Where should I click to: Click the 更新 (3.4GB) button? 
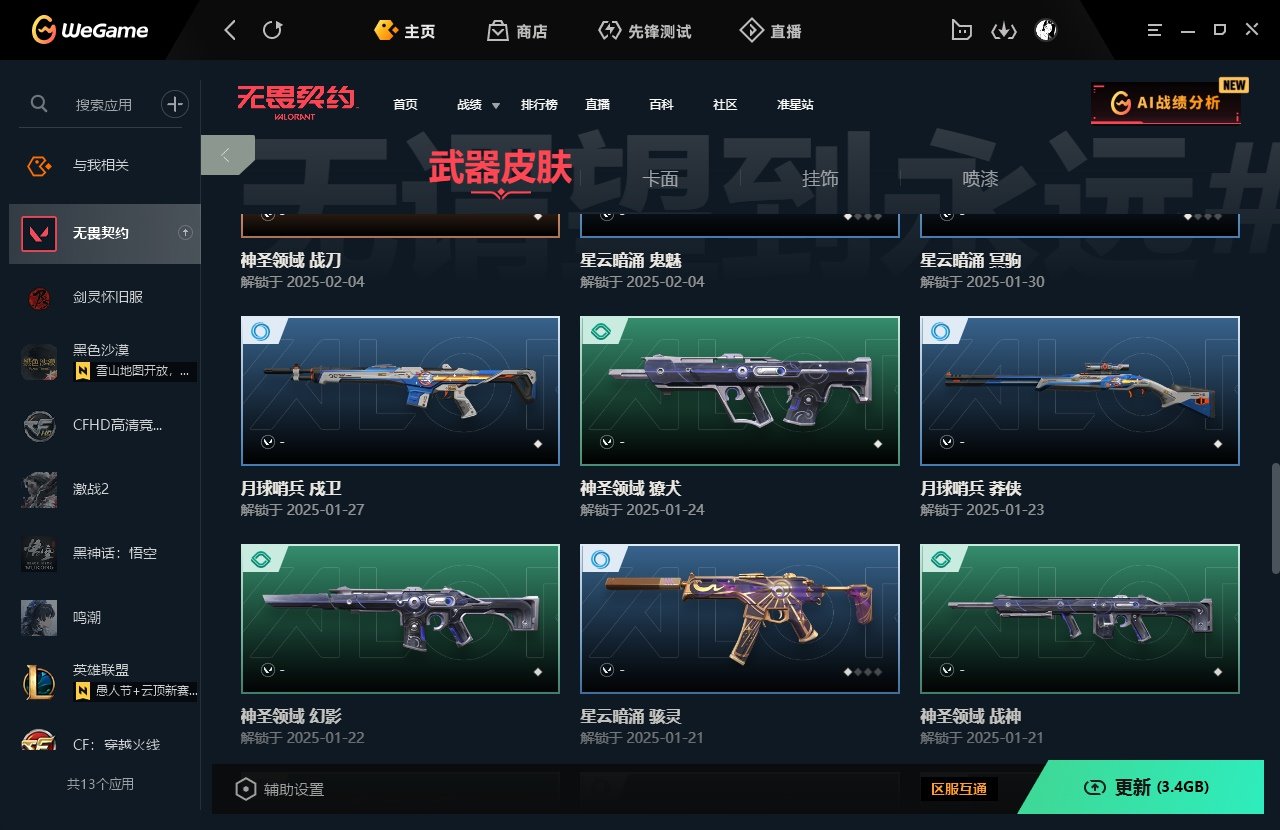[x=1148, y=787]
